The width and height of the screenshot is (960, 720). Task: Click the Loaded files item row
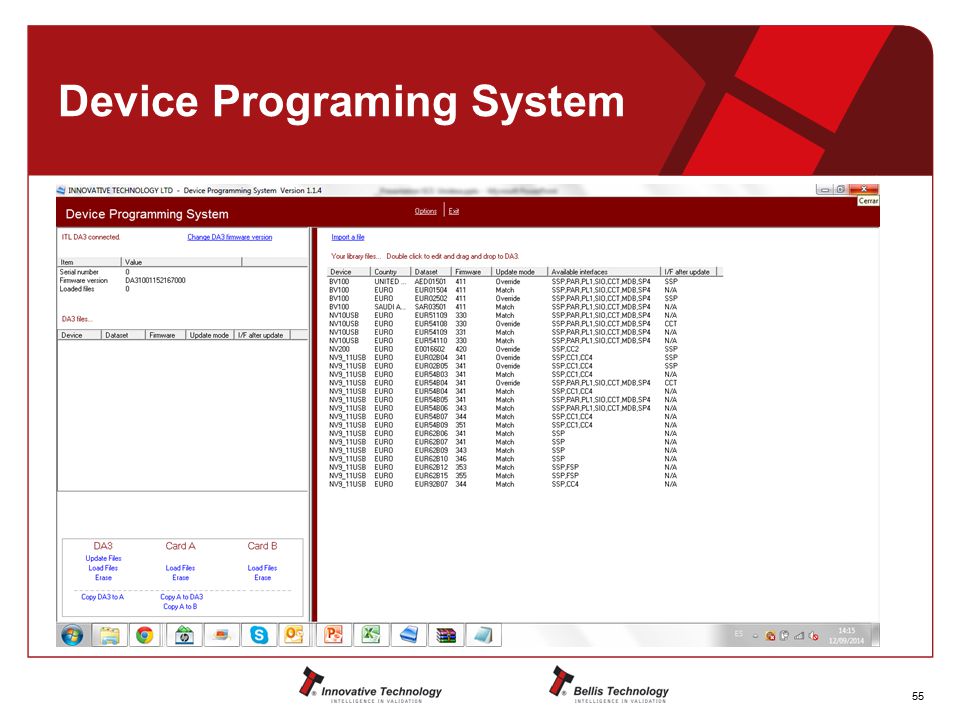pos(182,289)
